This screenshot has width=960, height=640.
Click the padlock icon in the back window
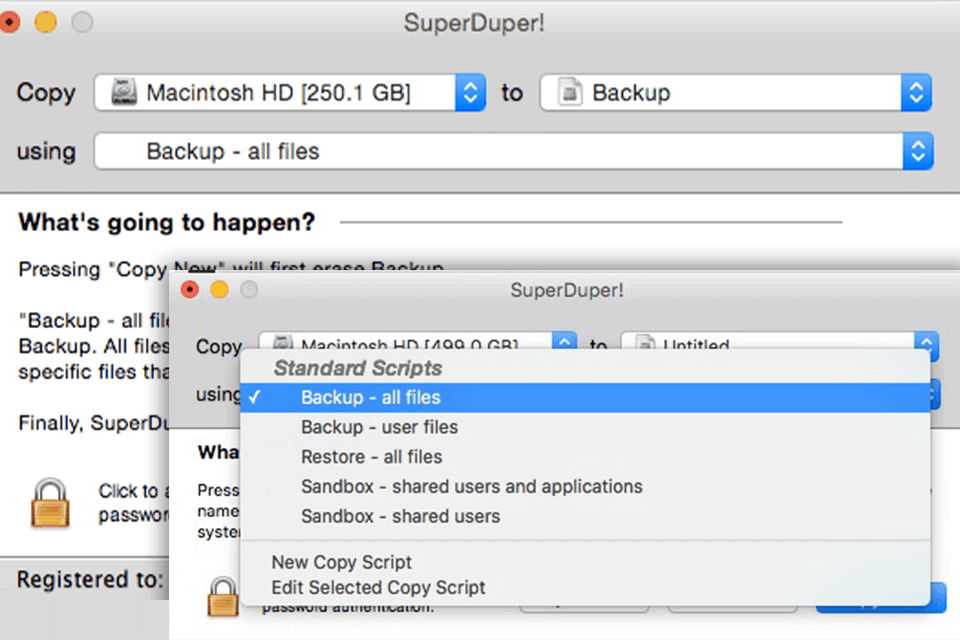pos(50,504)
